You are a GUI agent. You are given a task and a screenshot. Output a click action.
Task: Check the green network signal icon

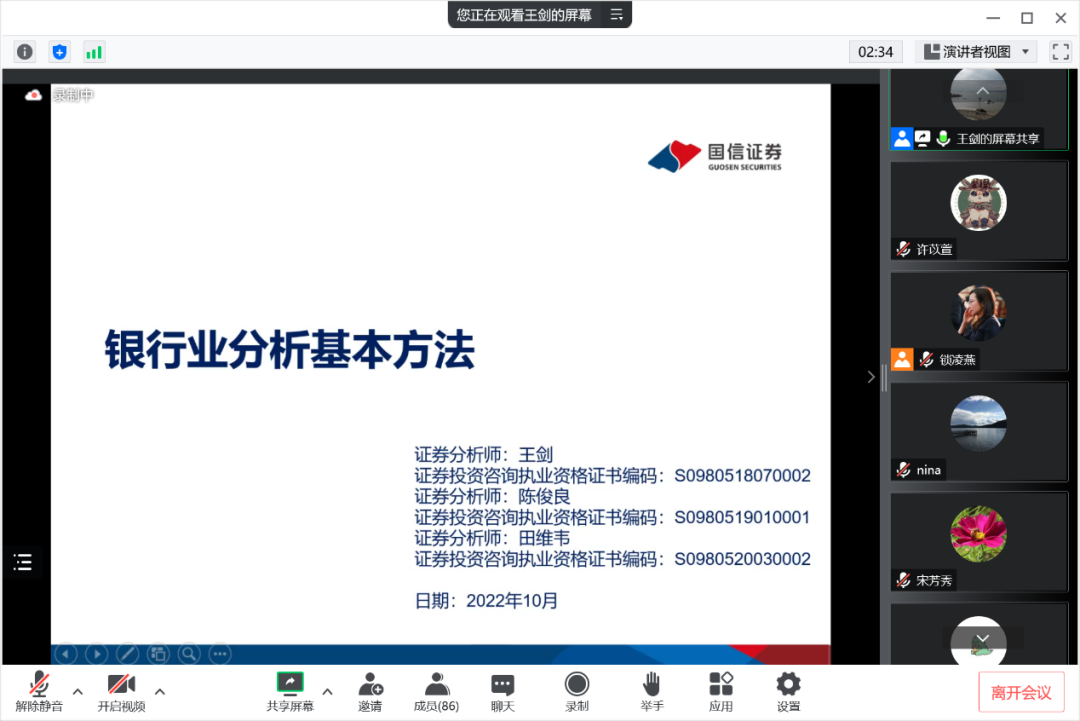pyautogui.click(x=94, y=52)
